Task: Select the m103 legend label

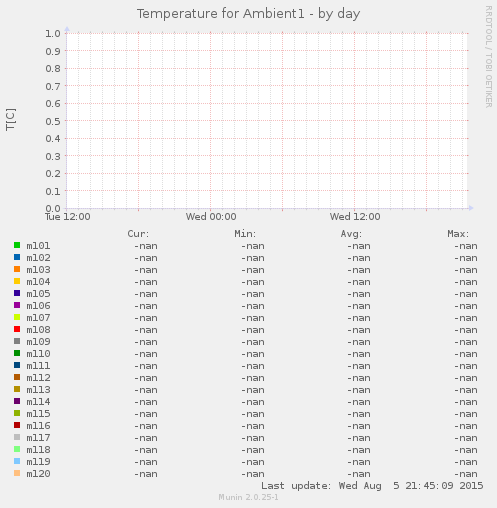Action: pyautogui.click(x=38, y=270)
